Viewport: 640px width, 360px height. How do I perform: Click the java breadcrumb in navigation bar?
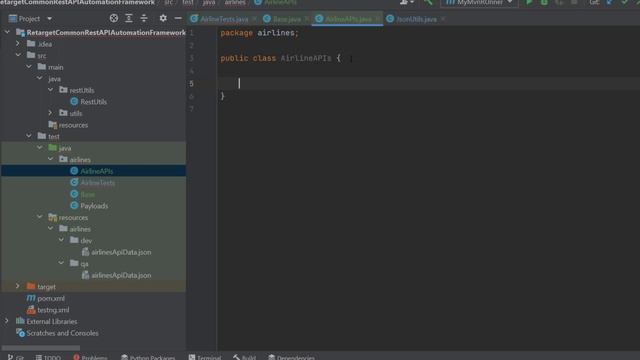coord(209,2)
